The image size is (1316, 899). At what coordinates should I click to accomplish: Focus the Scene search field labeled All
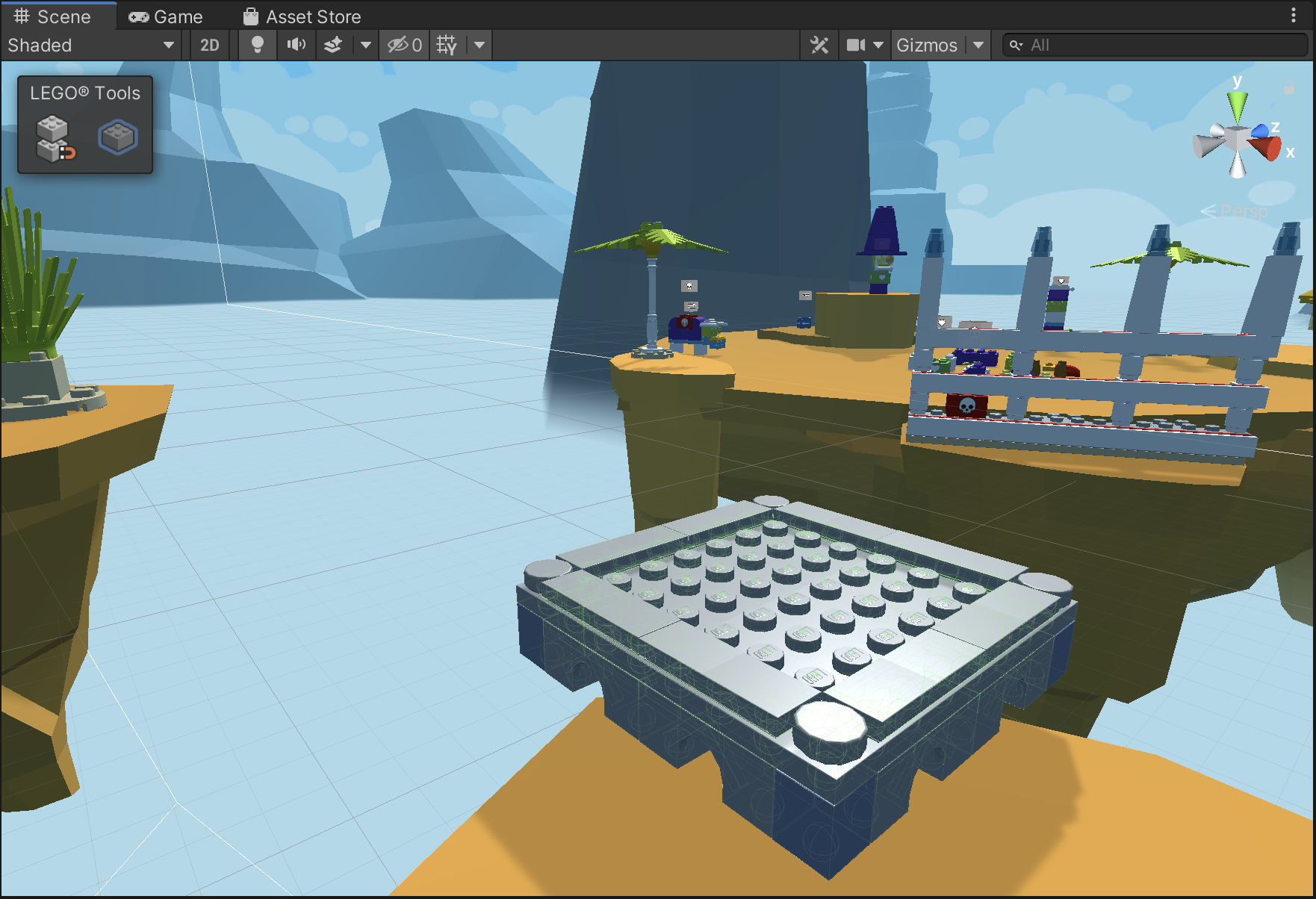pyautogui.click(x=1155, y=46)
